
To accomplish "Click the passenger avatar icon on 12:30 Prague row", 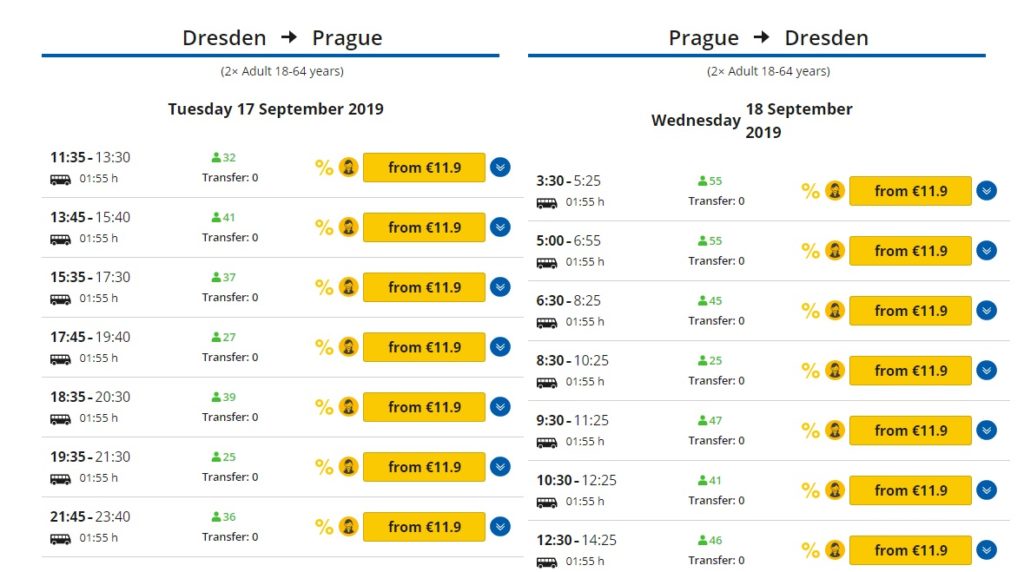I will click(x=834, y=550).
